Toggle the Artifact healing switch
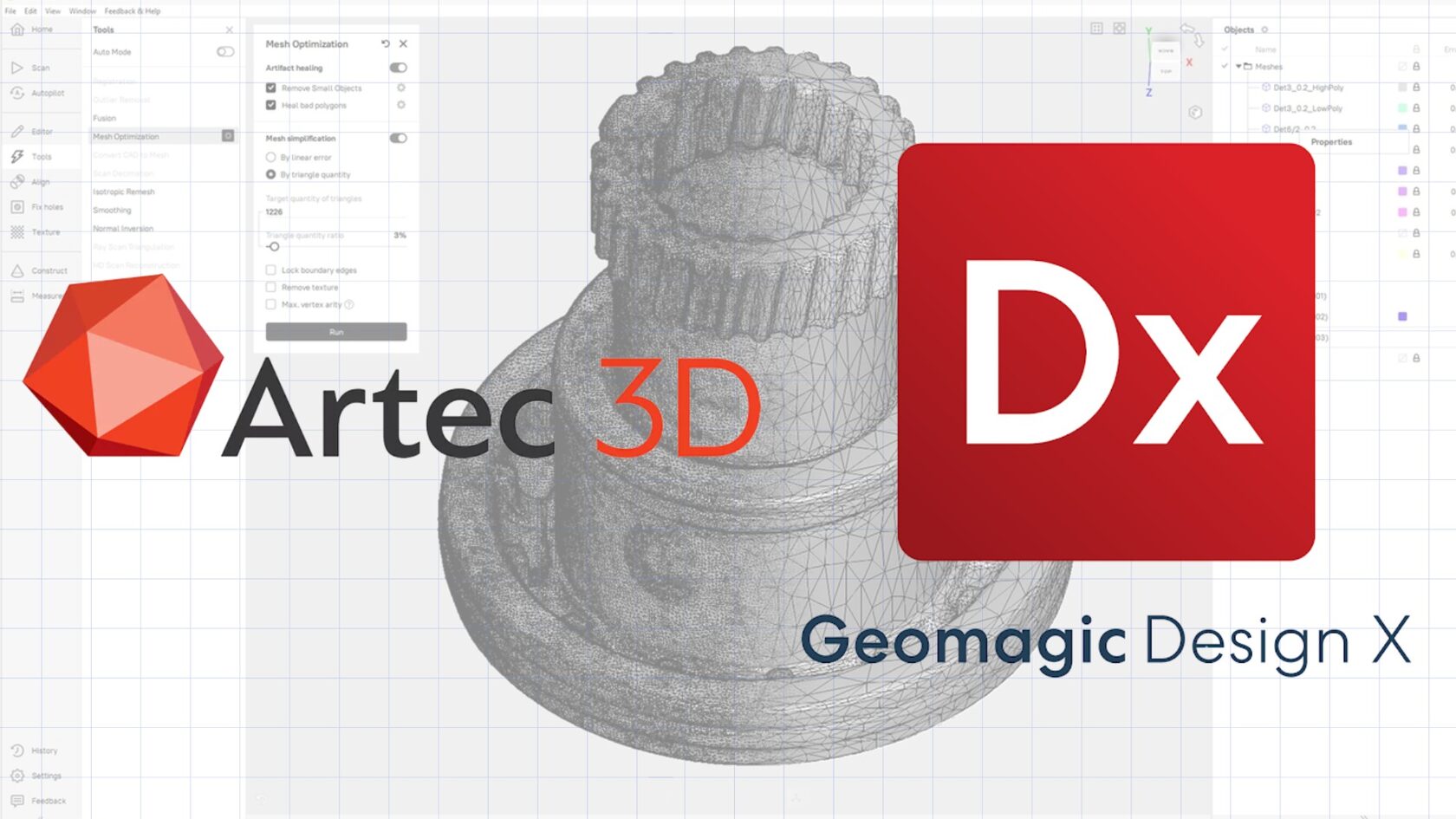The width and height of the screenshot is (1456, 819). [x=398, y=68]
